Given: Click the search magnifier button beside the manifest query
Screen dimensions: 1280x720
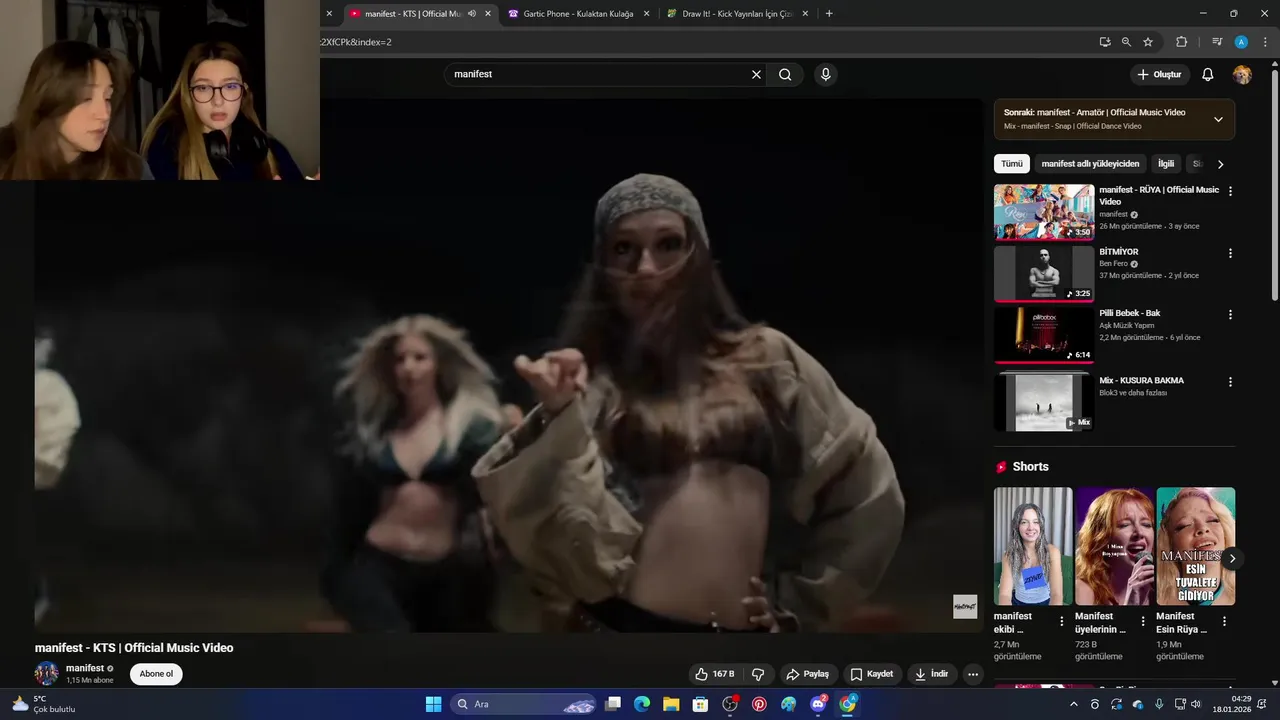Looking at the screenshot, I should point(785,74).
